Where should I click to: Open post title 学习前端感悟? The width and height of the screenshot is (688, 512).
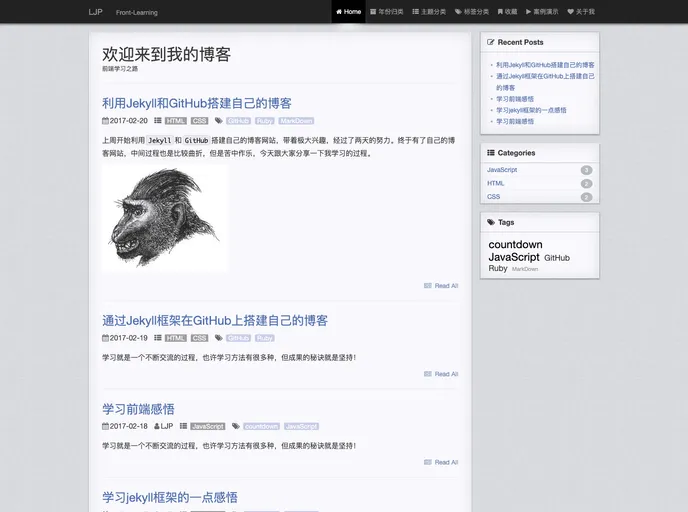tap(138, 409)
